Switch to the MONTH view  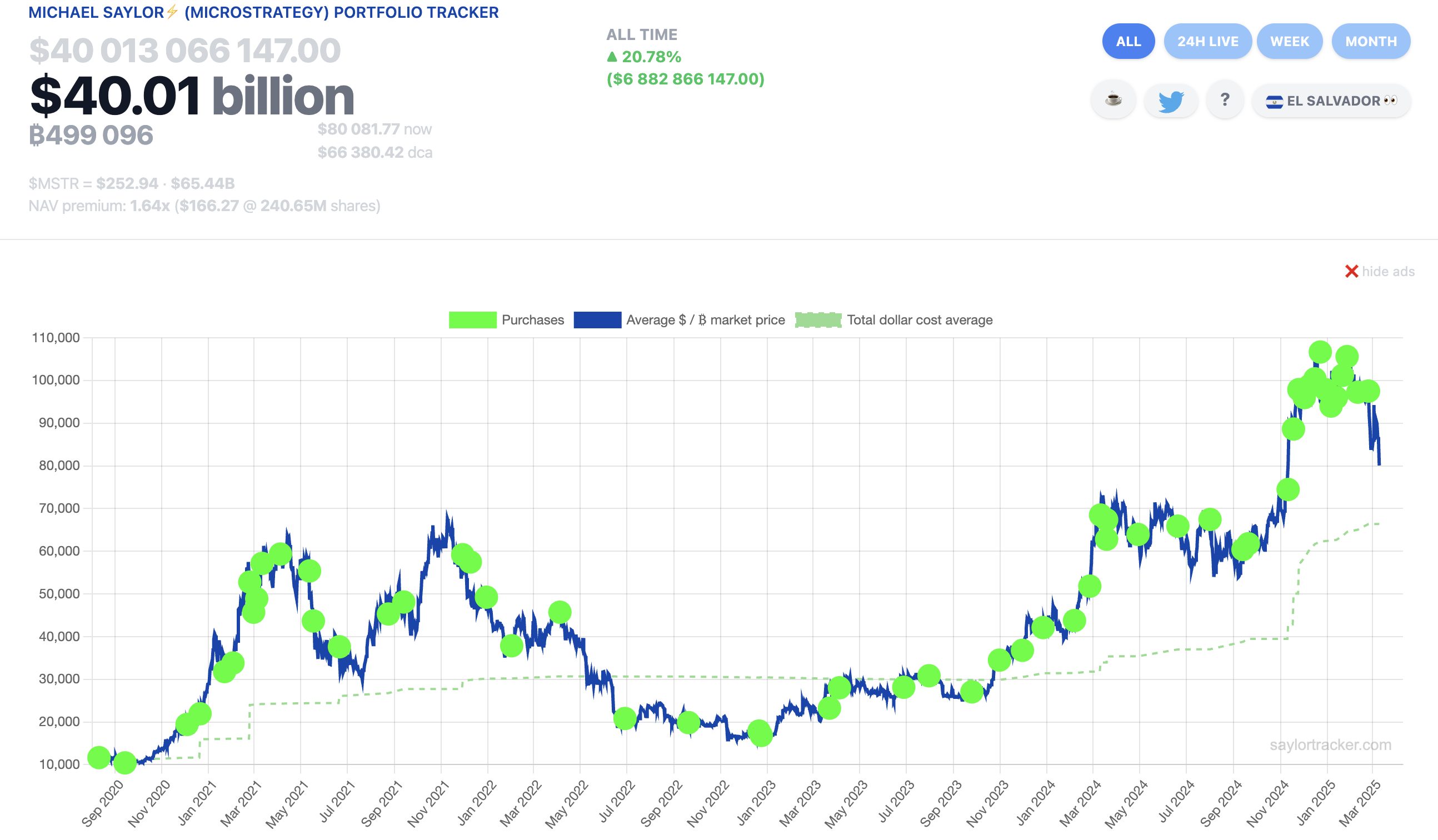point(1371,41)
